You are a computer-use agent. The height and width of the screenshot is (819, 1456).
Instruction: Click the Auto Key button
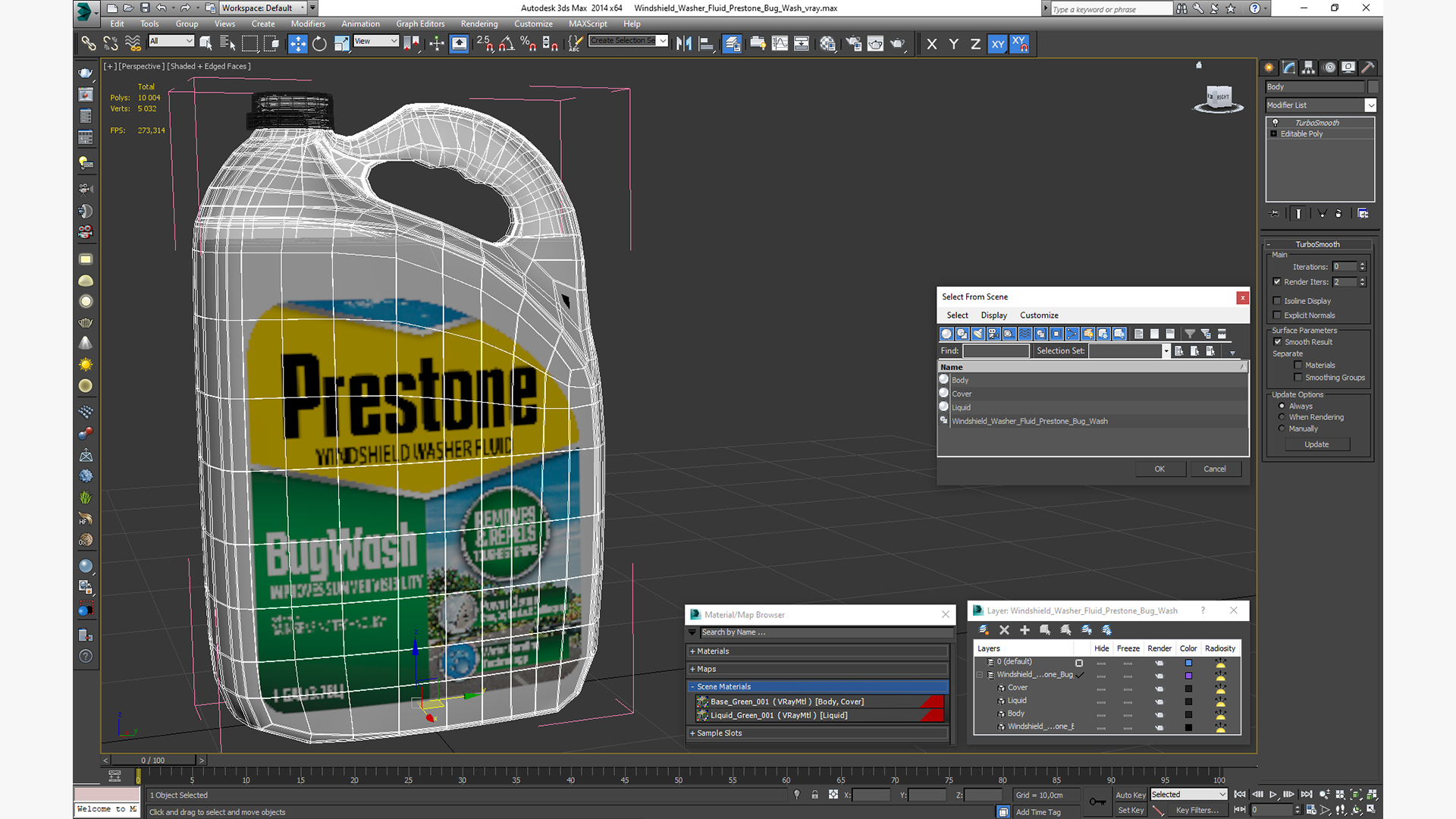tap(1130, 795)
